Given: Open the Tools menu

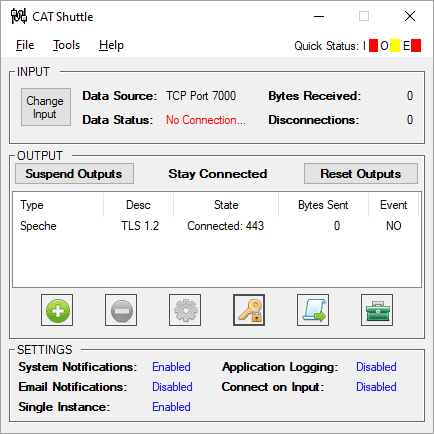Looking at the screenshot, I should [x=67, y=45].
